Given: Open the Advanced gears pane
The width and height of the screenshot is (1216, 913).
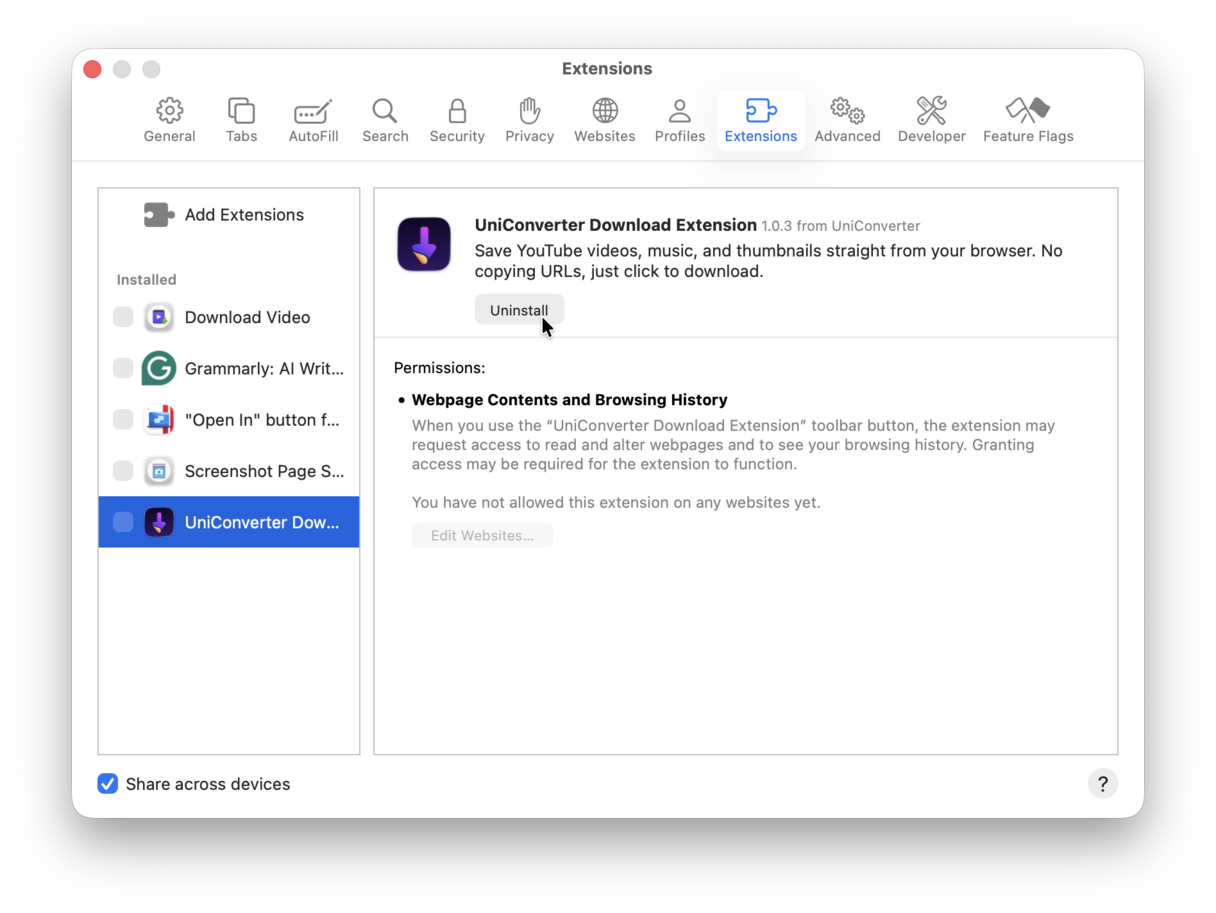Looking at the screenshot, I should tap(847, 120).
